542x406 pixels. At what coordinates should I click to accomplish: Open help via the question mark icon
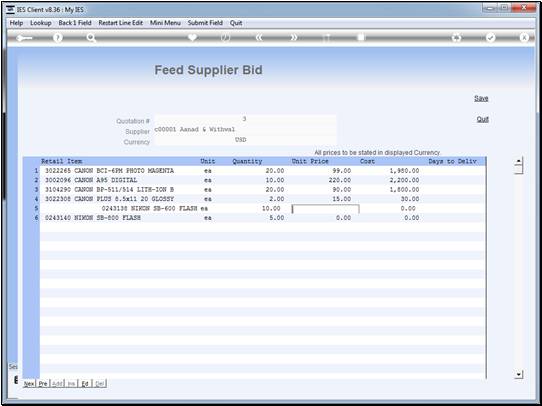click(x=58, y=38)
